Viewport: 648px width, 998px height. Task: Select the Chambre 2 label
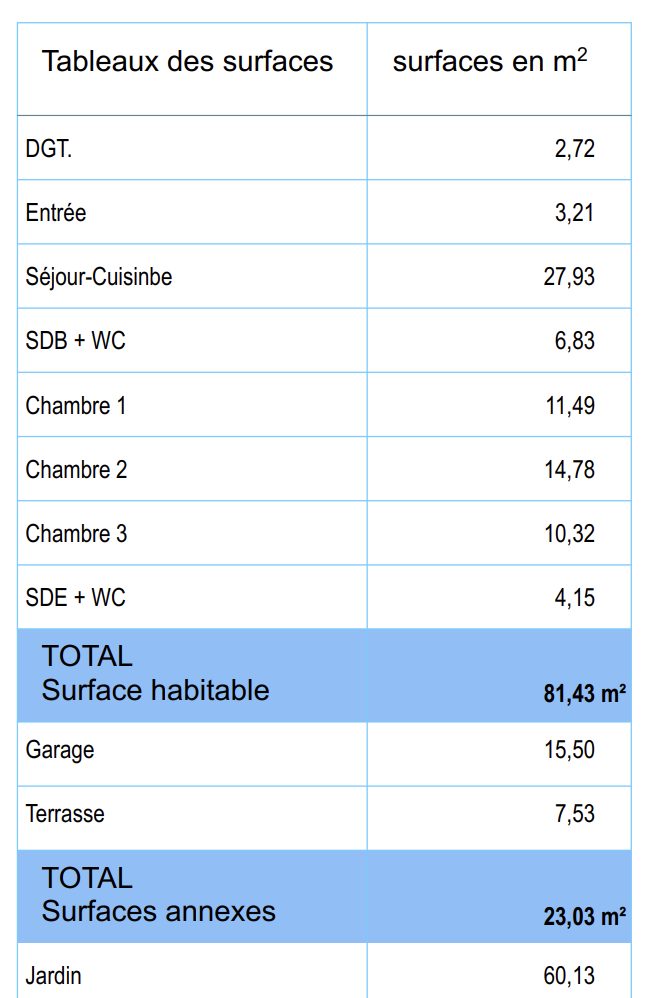76,470
